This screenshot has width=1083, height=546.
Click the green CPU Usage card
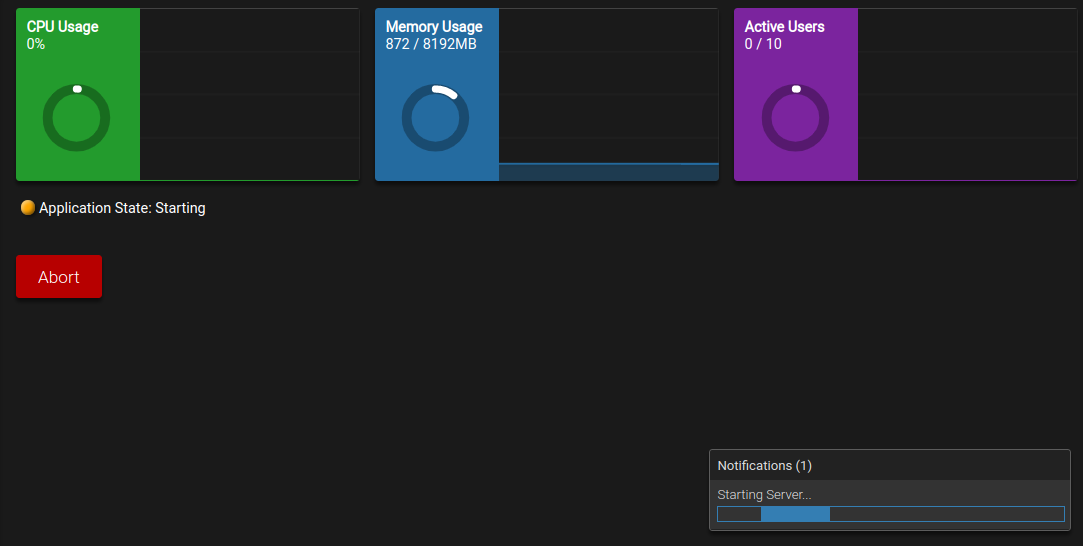(78, 95)
